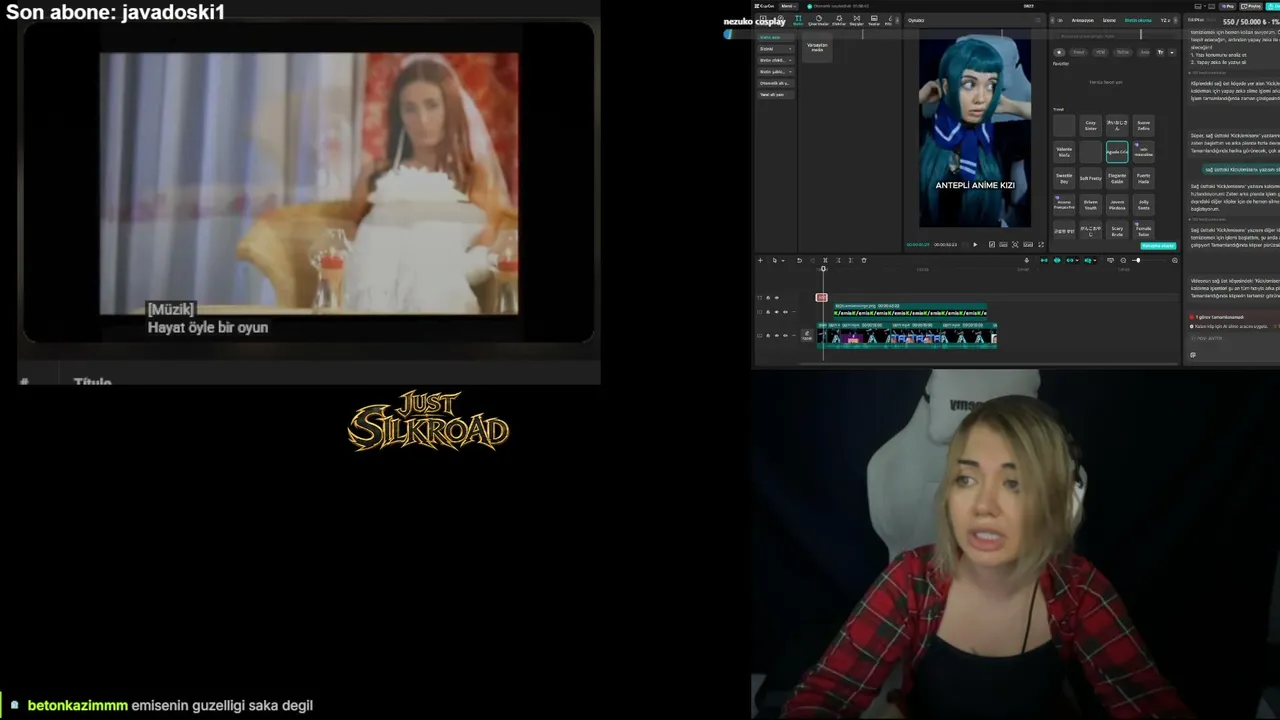Lock the subtitle track

tap(768, 312)
